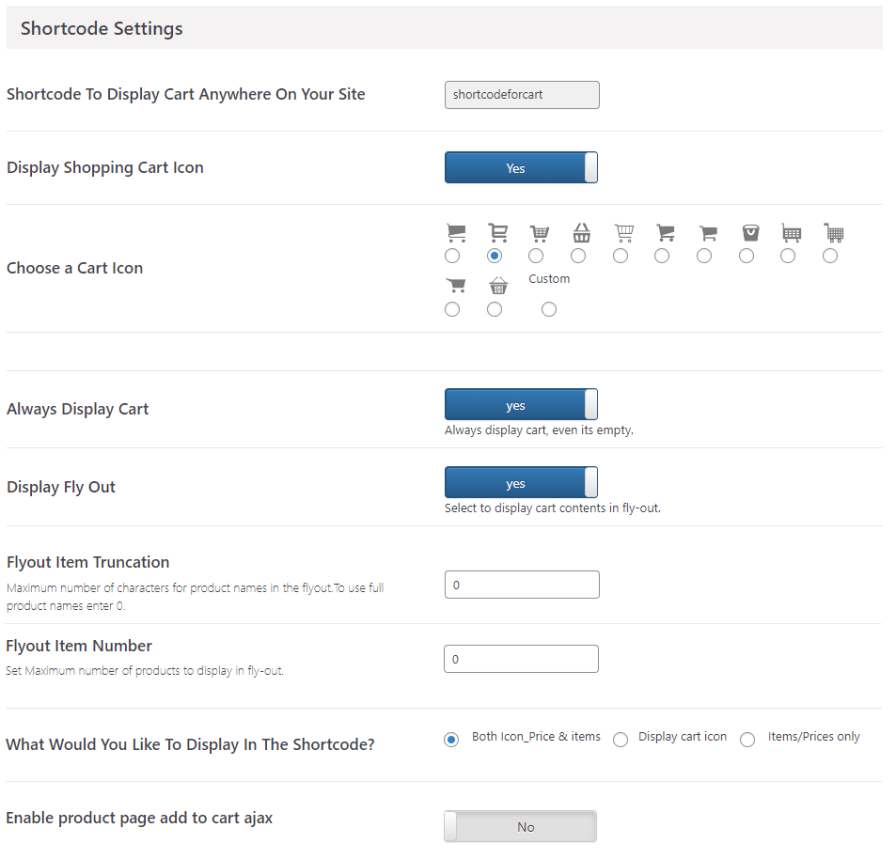This screenshot has width=896, height=859.
Task: Click the last cart icon in the top row
Action: pos(834,234)
